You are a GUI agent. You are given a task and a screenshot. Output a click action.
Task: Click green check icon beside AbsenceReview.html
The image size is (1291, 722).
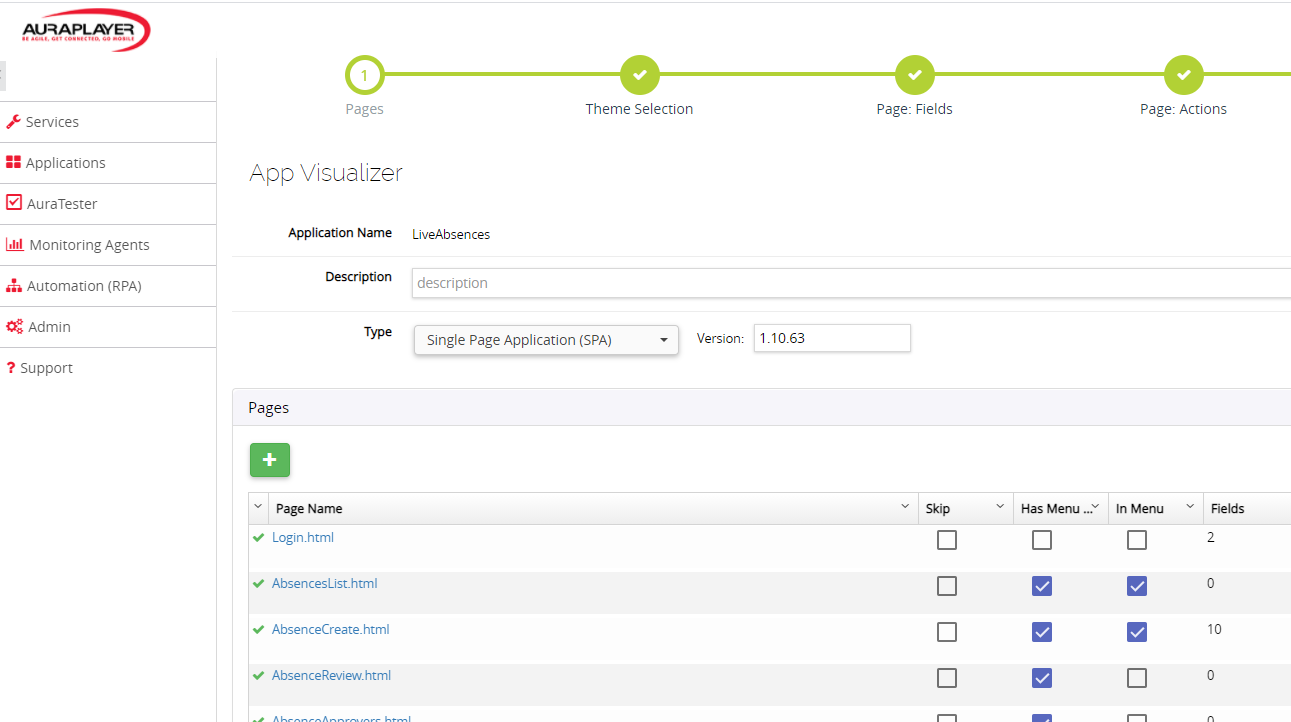tap(259, 676)
